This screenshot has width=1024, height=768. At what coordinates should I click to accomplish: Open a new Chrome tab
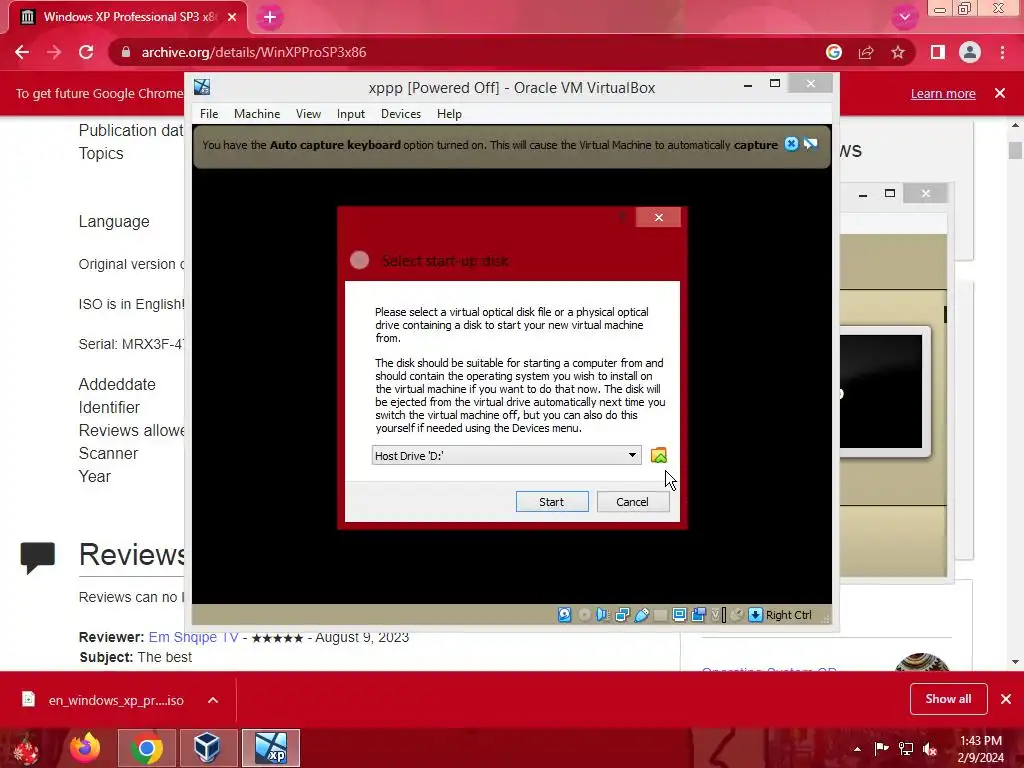[270, 17]
